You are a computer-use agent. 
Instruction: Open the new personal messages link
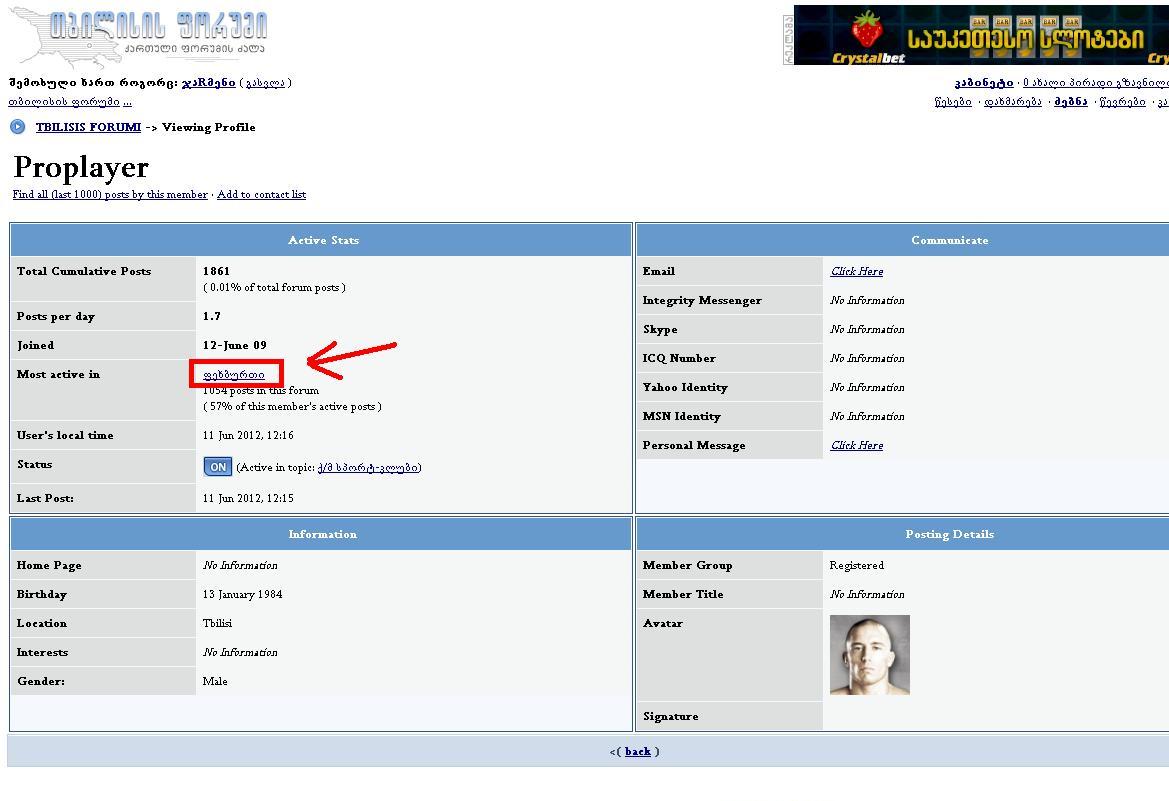(x=1095, y=83)
